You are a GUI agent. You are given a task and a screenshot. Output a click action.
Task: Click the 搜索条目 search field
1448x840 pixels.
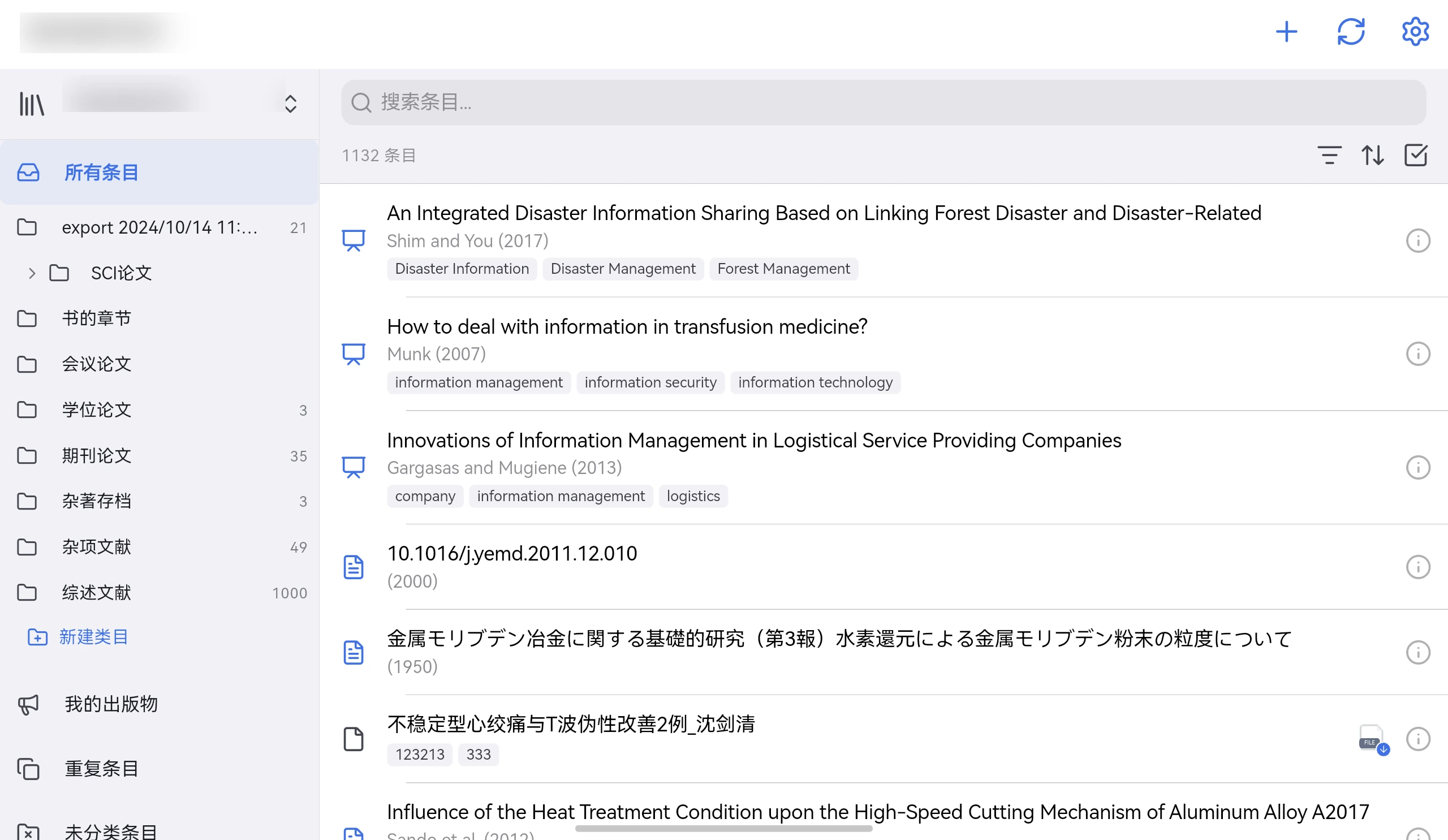(883, 102)
